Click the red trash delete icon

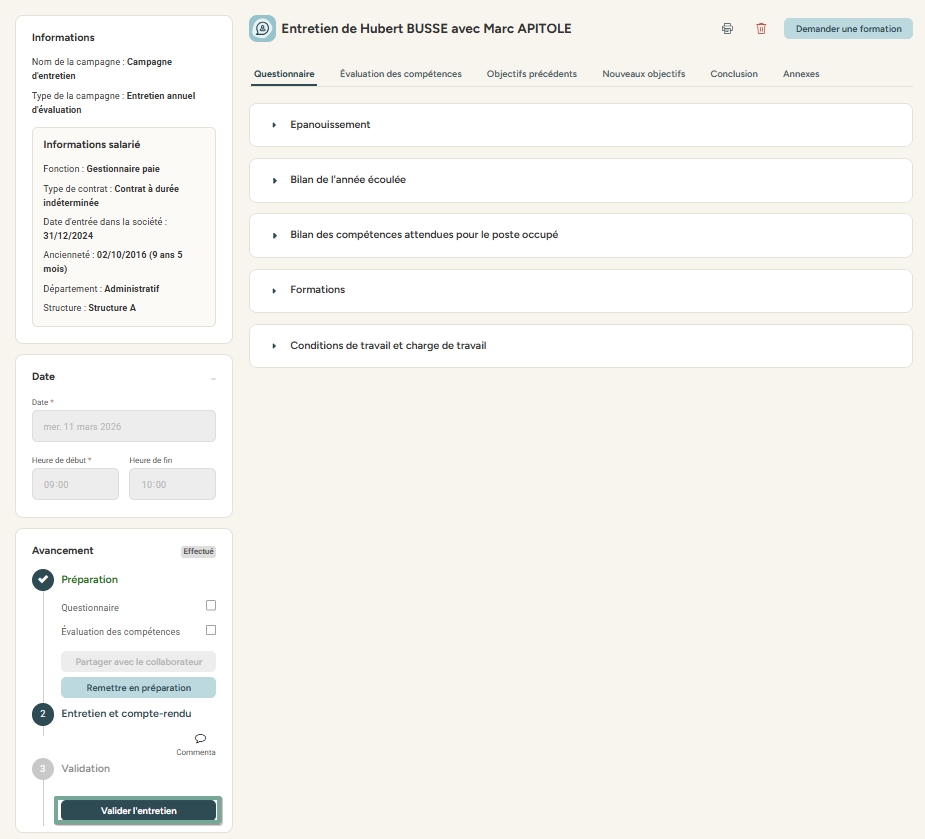pyautogui.click(x=761, y=29)
